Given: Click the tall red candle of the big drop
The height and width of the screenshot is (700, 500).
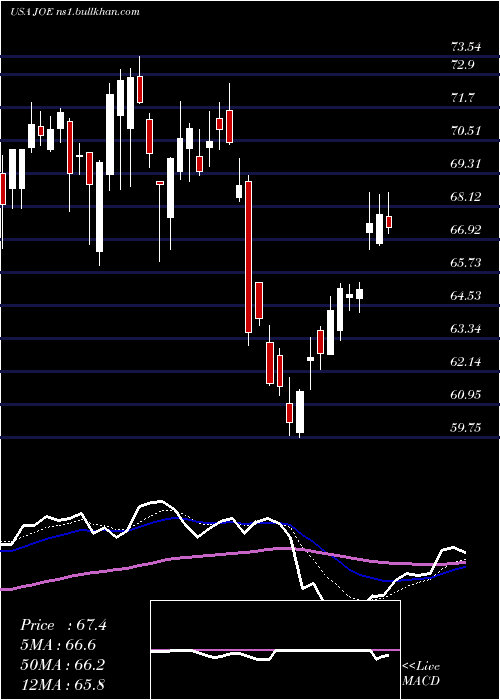Looking at the screenshot, I should [248, 257].
